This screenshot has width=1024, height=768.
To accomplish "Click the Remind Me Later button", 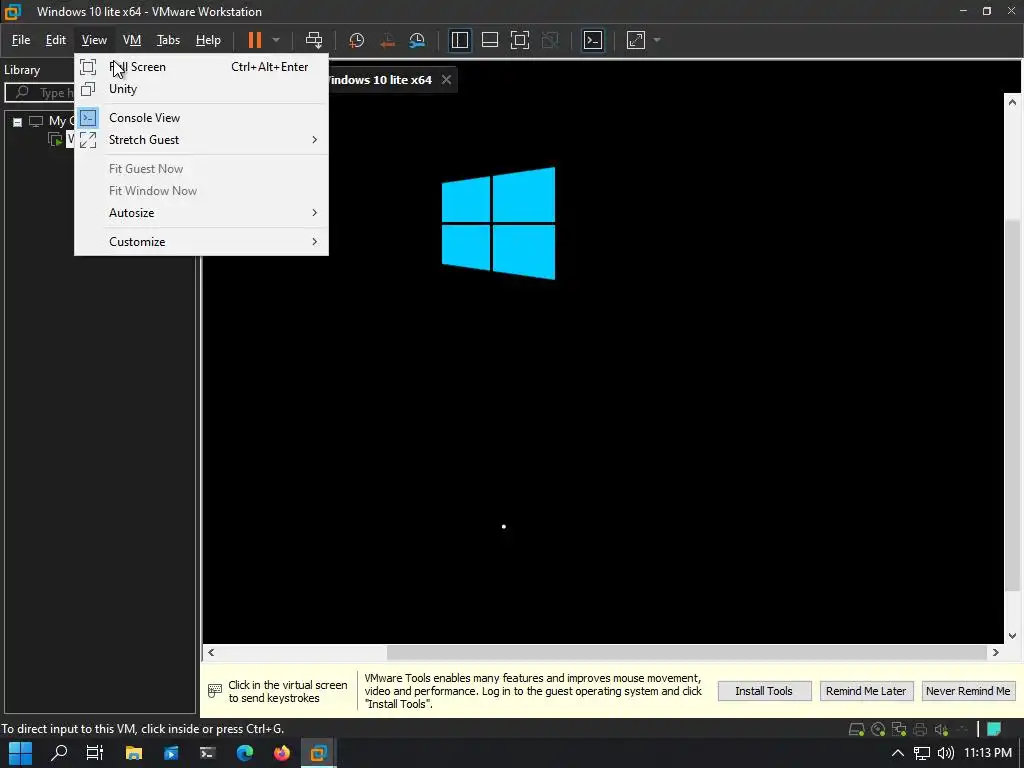I will (866, 691).
